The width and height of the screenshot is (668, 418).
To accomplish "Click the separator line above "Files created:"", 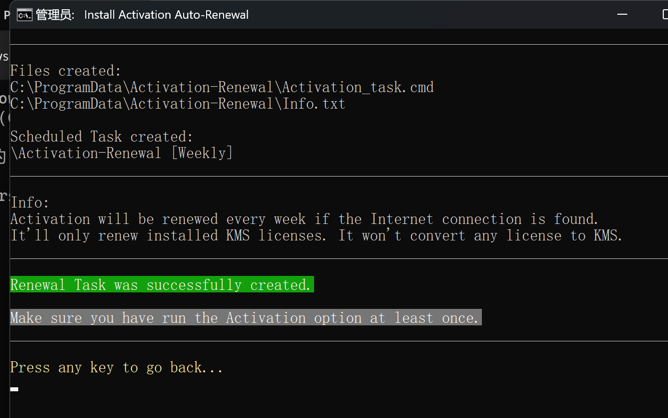I will point(338,45).
